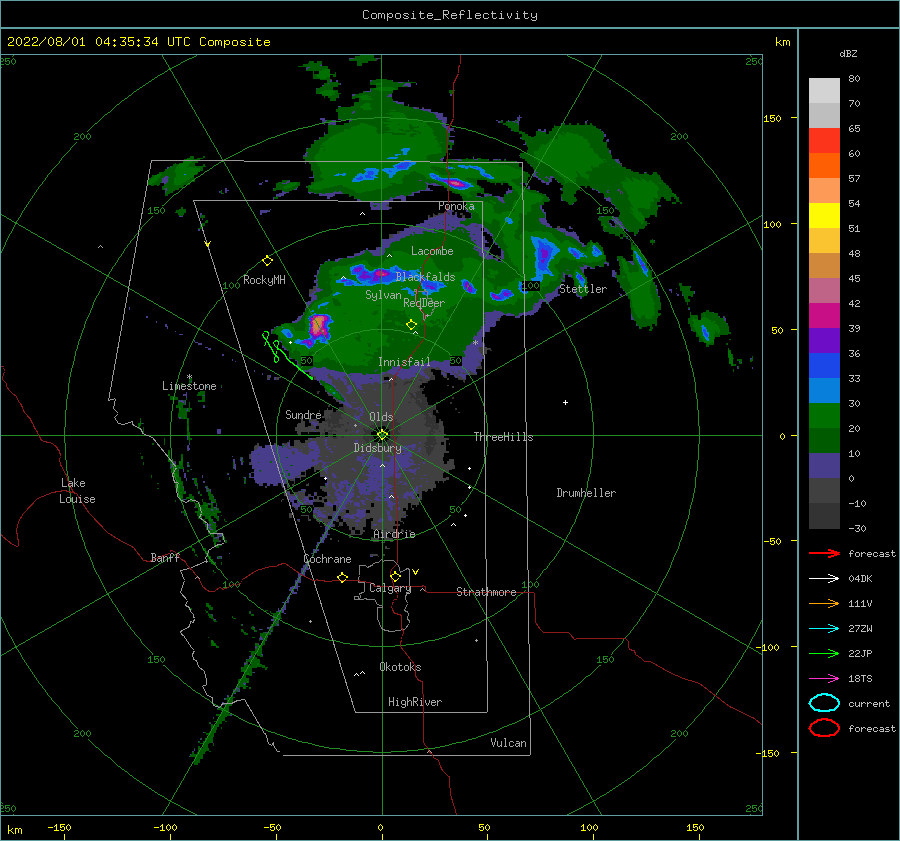The width and height of the screenshot is (900, 841).
Task: Click the Limestone label
Action: [189, 386]
